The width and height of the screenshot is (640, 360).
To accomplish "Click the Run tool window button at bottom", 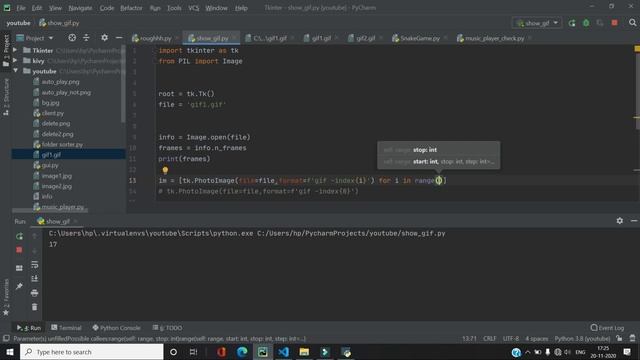I will pos(29,328).
